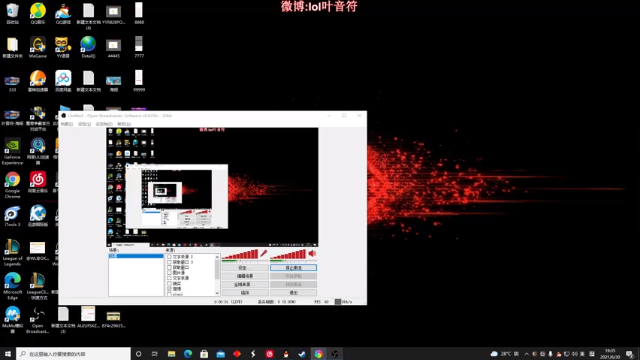Click the 编辑场景 button
The image size is (640, 360).
[245, 276]
